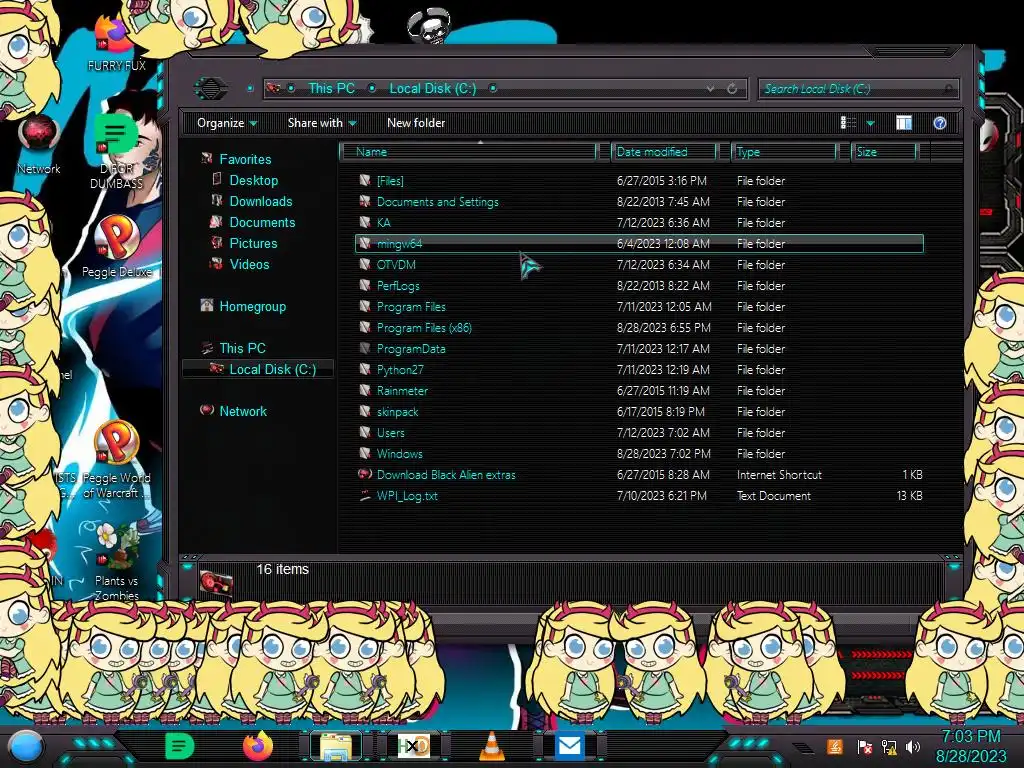1024x768 pixels.
Task: Select the Program Files (x86) folder
Action: point(424,327)
